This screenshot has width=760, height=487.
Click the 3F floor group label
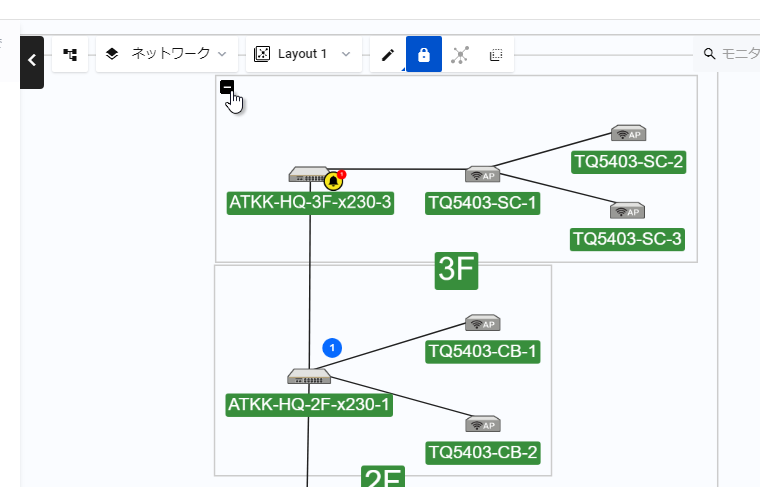(456, 270)
